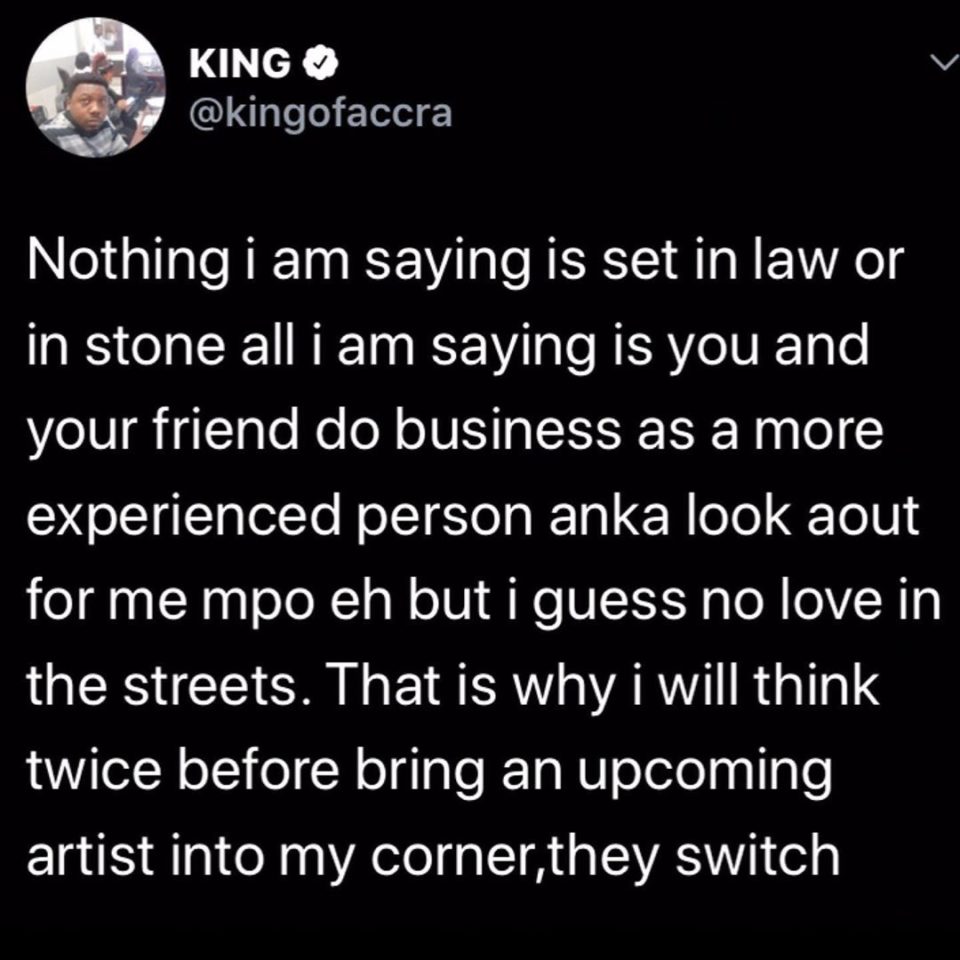Click the tweet line starting 'Nothing i am saying'
The height and width of the screenshot is (960, 960).
coord(465,262)
